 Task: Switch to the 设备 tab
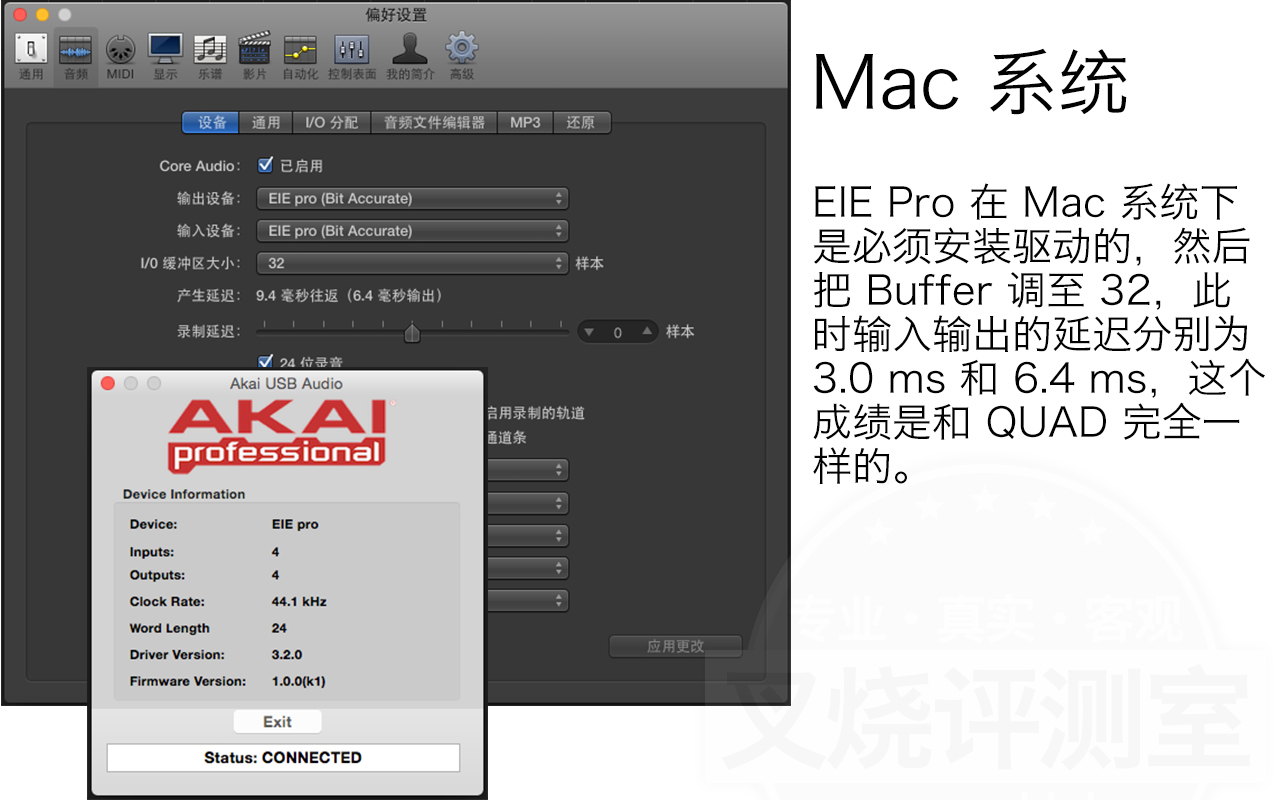point(211,122)
